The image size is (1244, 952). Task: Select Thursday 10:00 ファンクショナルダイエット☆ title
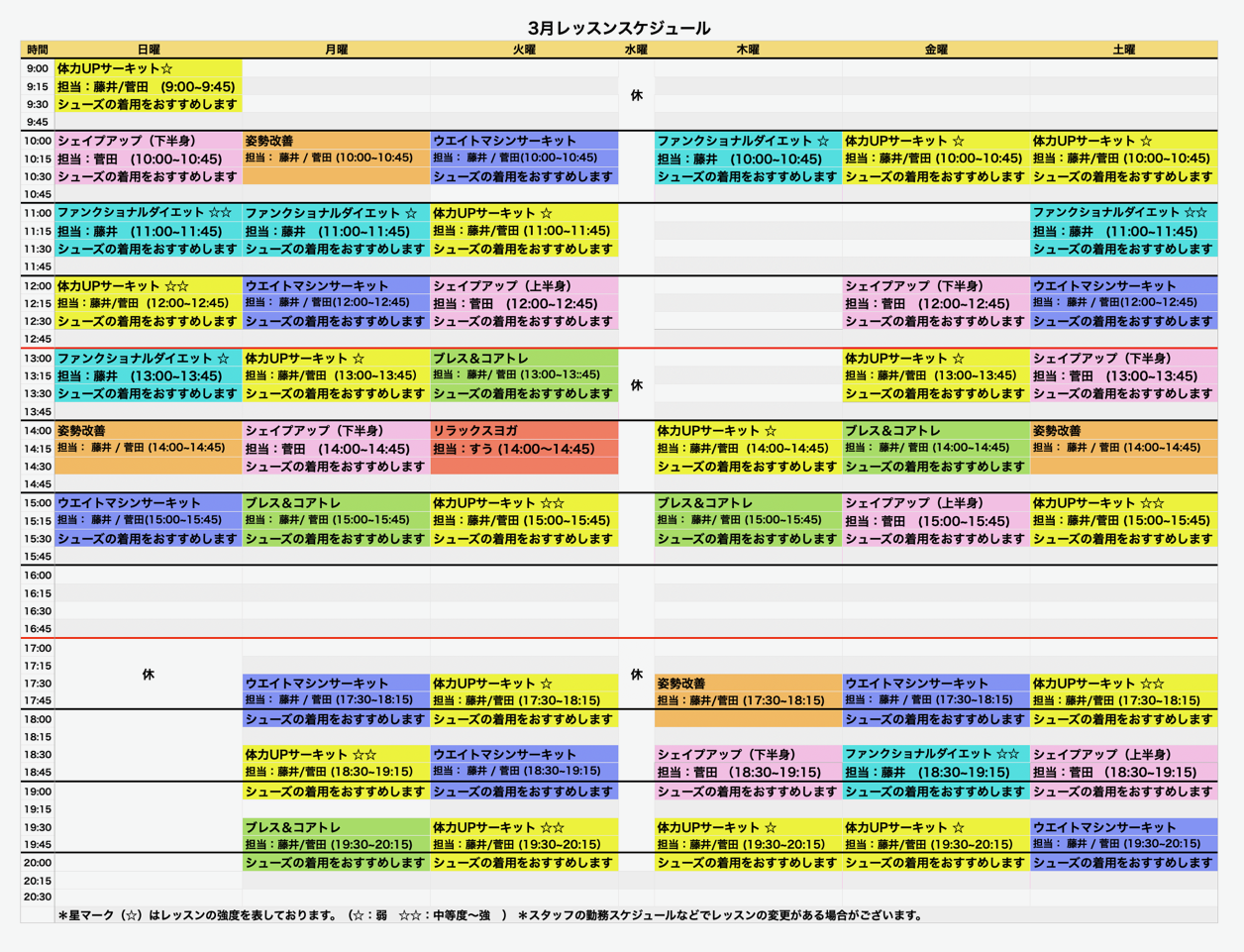point(744,141)
